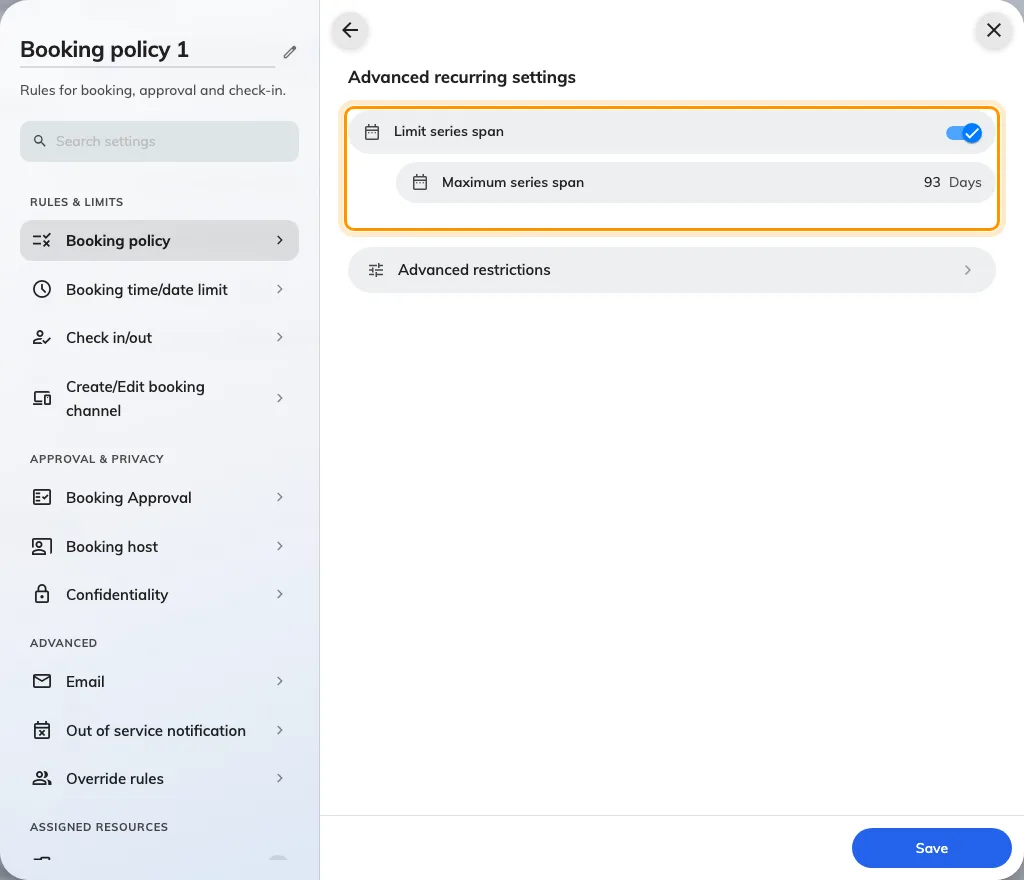Expand Email chevron
The height and width of the screenshot is (880, 1024).
click(x=280, y=682)
